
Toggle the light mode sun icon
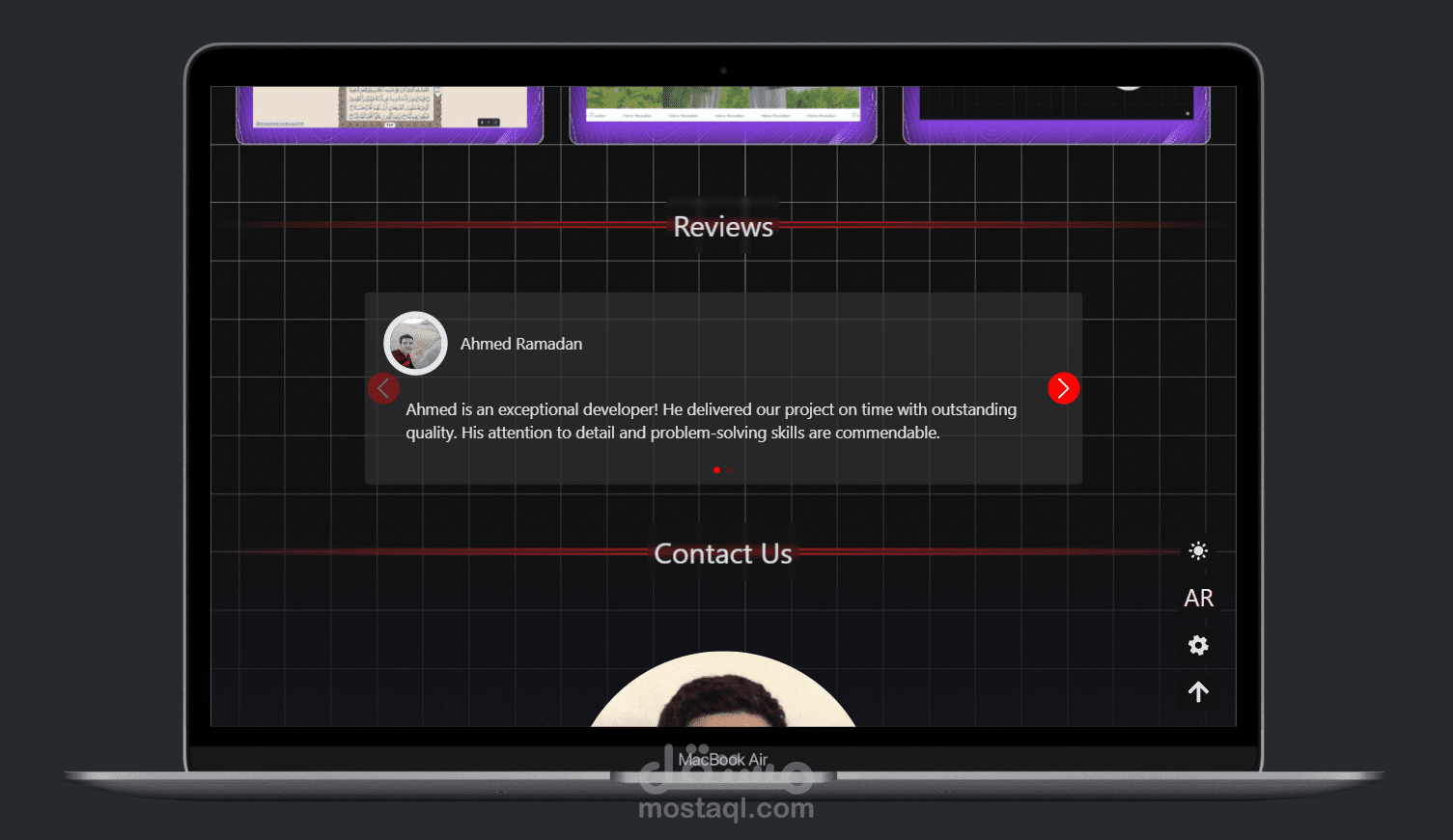[x=1198, y=551]
